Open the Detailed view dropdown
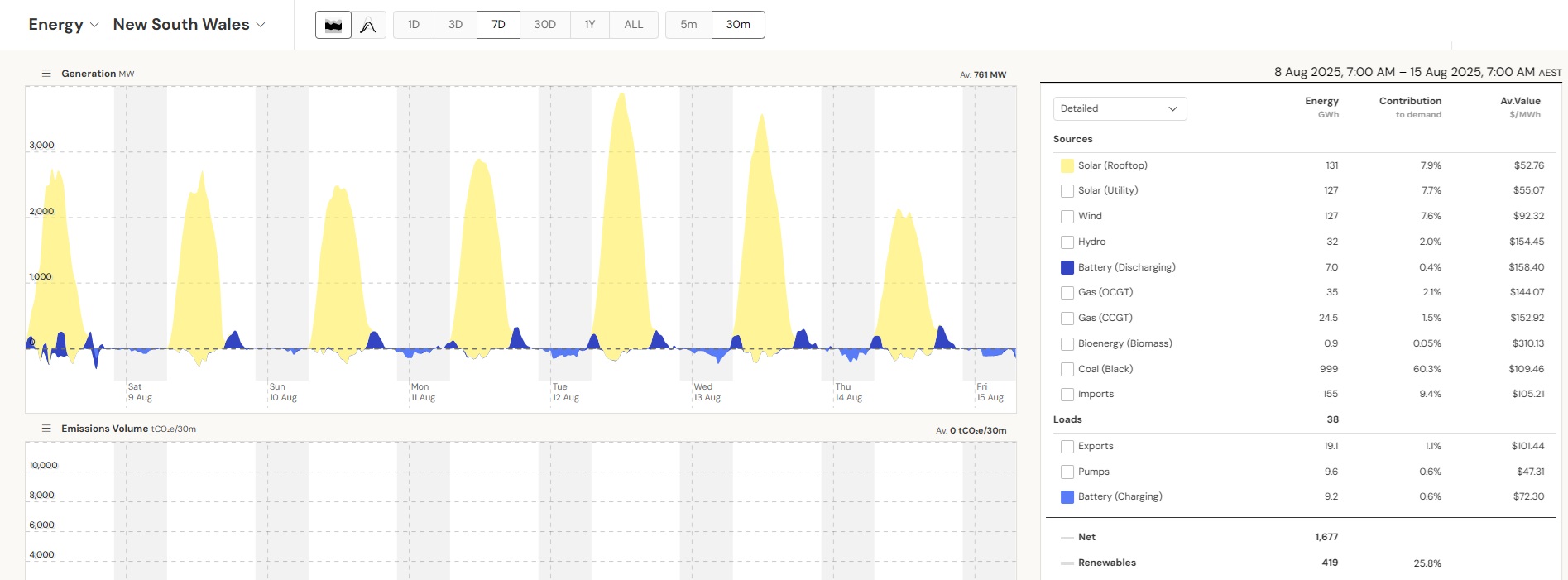The image size is (1568, 580). click(x=1119, y=108)
